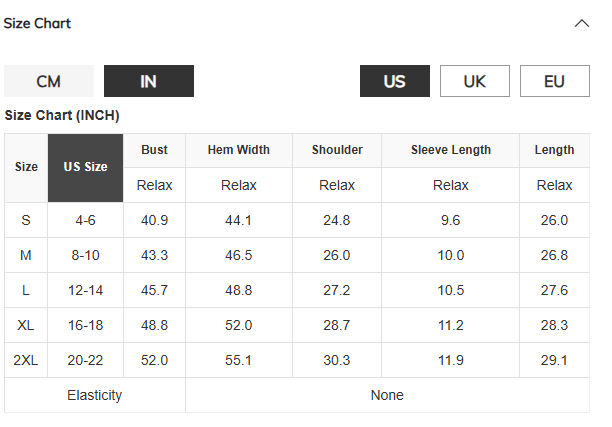Click the US Size column header
The image size is (612, 427).
(x=85, y=167)
